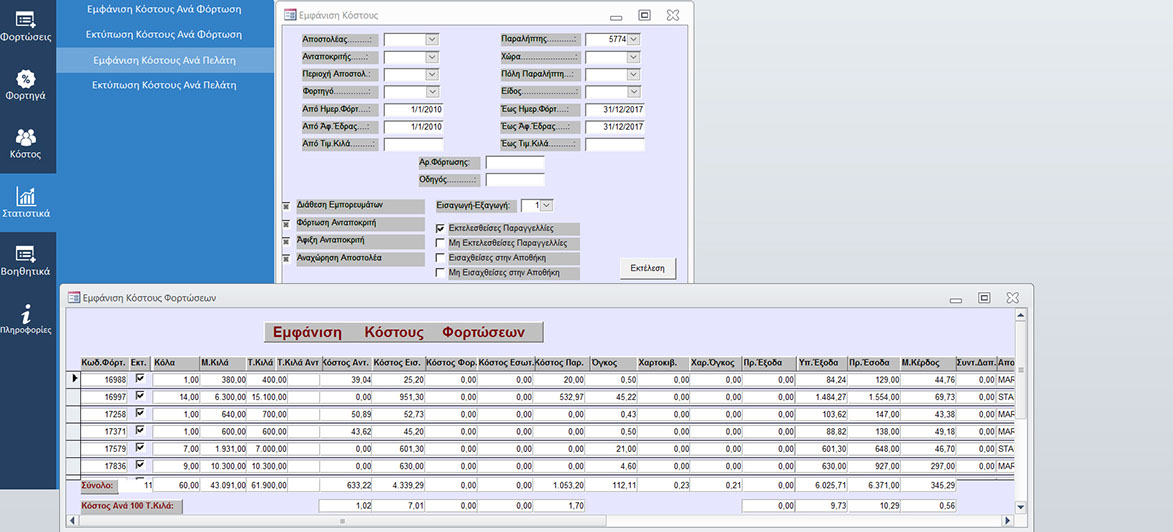Choose Εκτύπωση Κόστους Ανά Πελάτη menu item
This screenshot has width=1173, height=532.
[x=164, y=85]
